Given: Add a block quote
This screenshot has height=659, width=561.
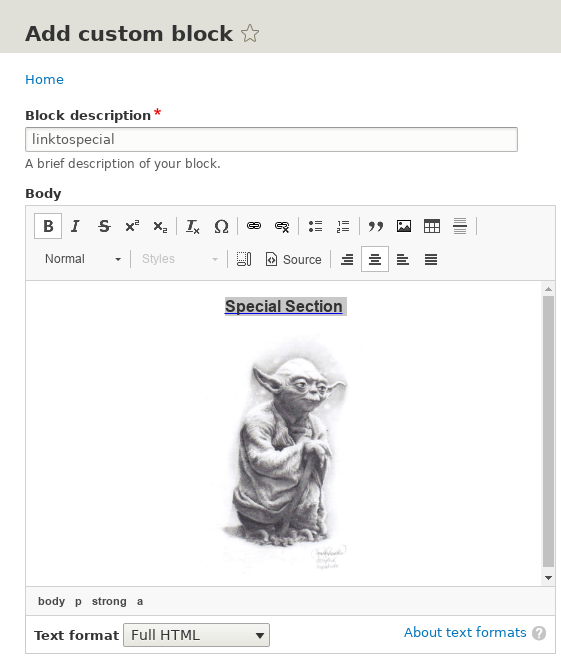Looking at the screenshot, I should (x=376, y=226).
